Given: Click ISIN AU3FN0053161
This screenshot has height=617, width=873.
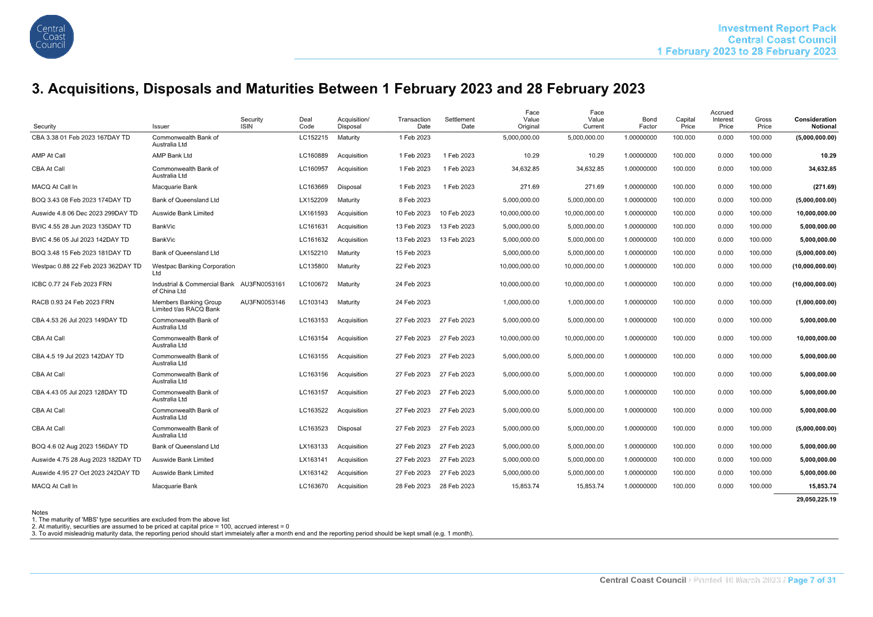Looking at the screenshot, I should pos(262,285).
